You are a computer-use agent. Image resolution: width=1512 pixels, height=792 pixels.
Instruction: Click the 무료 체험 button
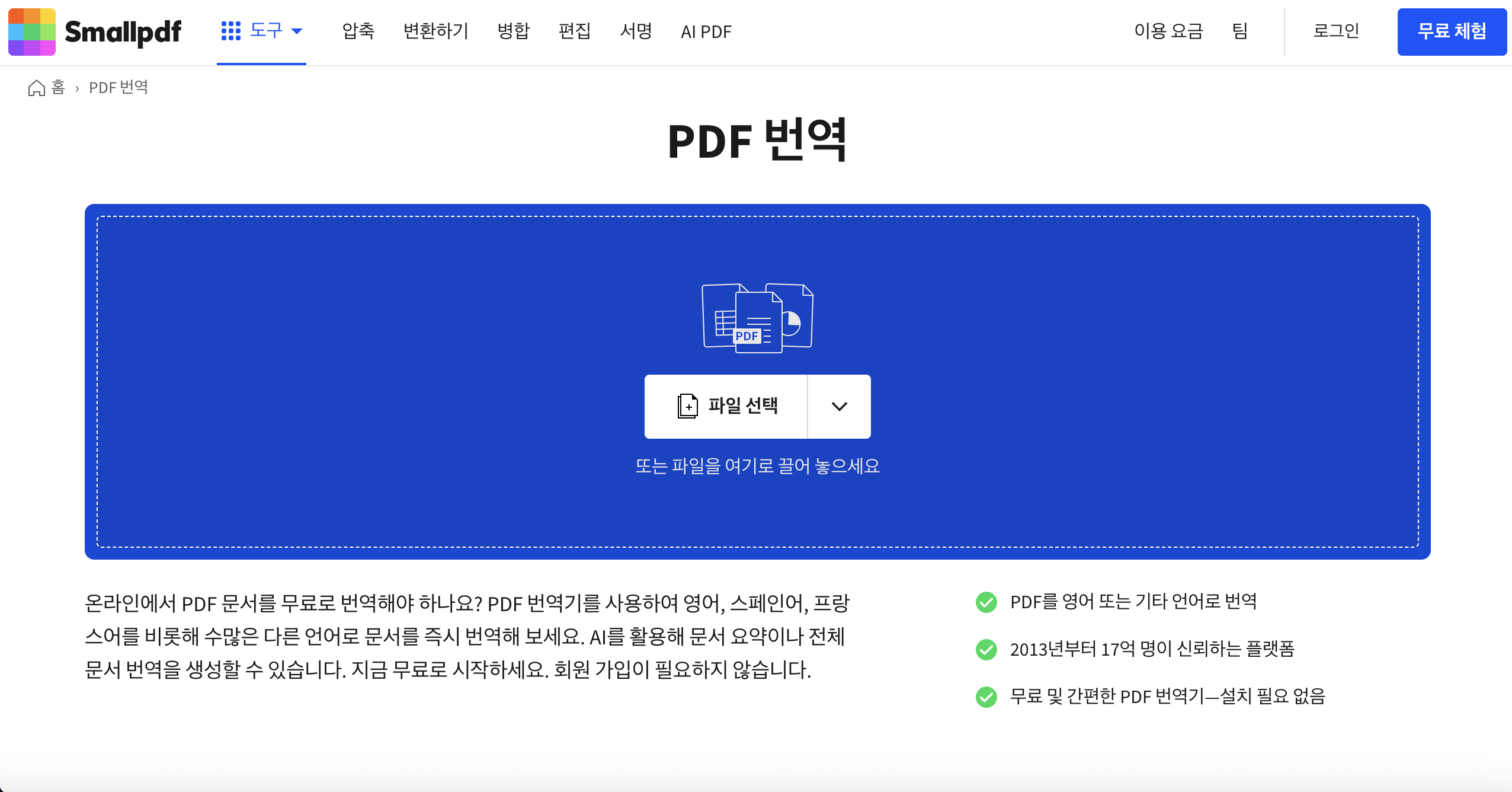pos(1452,32)
